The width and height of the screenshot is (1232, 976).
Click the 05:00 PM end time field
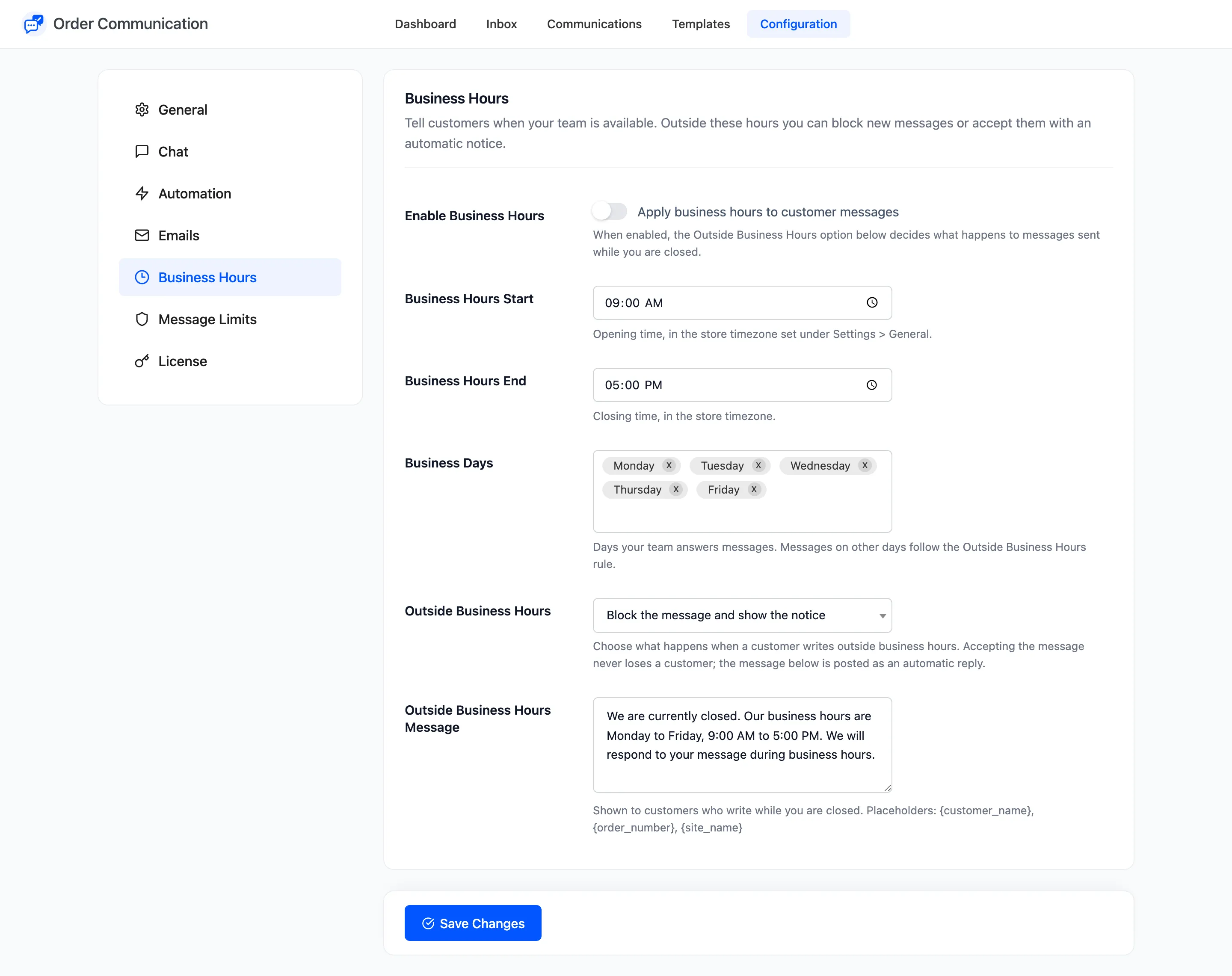(742, 385)
